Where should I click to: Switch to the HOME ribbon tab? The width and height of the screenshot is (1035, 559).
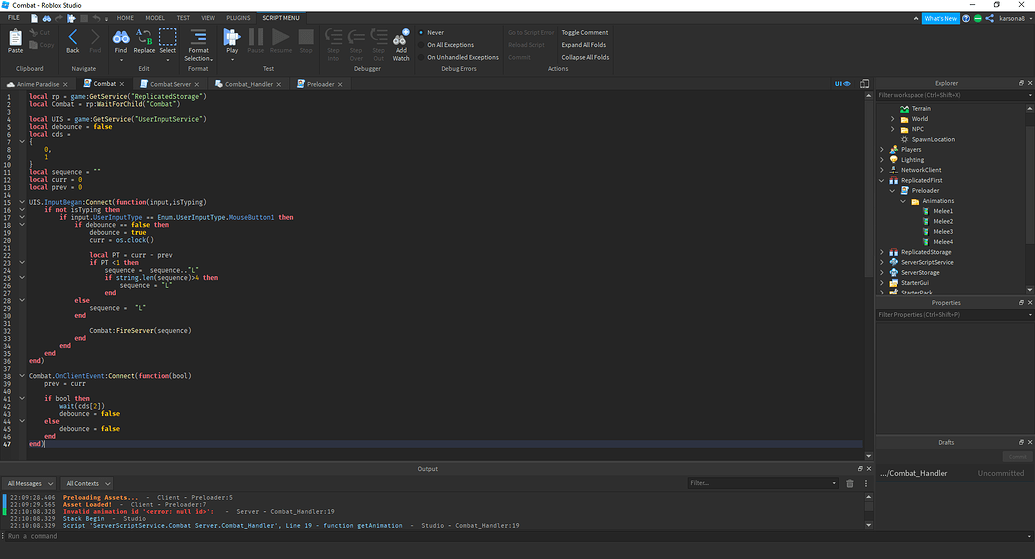tap(125, 18)
